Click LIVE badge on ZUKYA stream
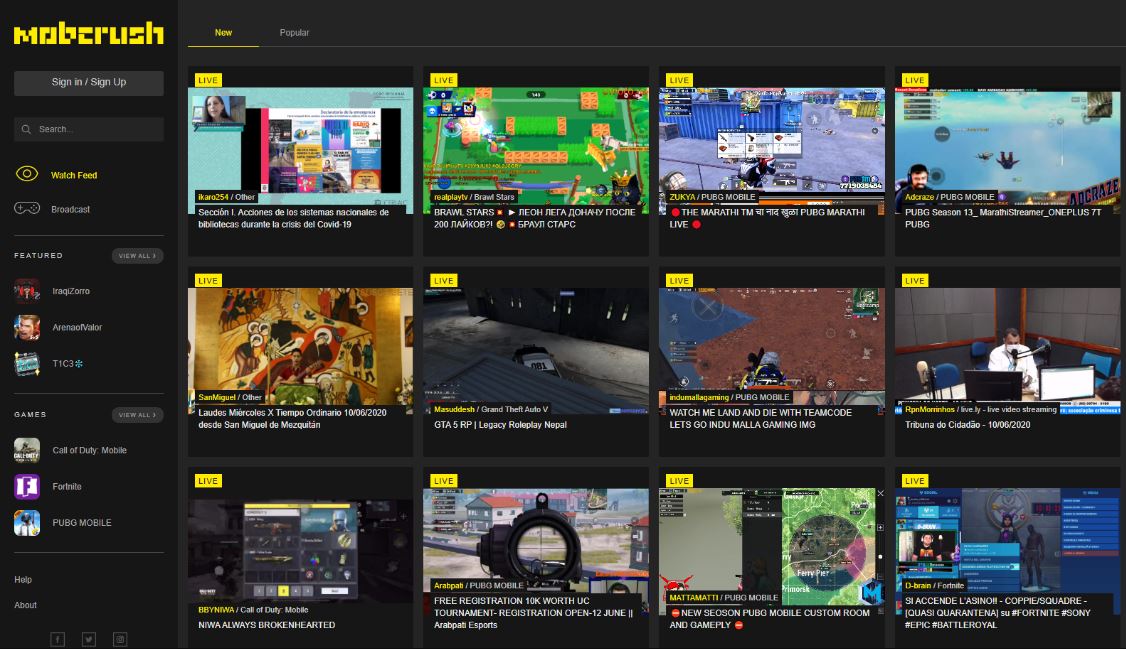1126x649 pixels. [679, 80]
